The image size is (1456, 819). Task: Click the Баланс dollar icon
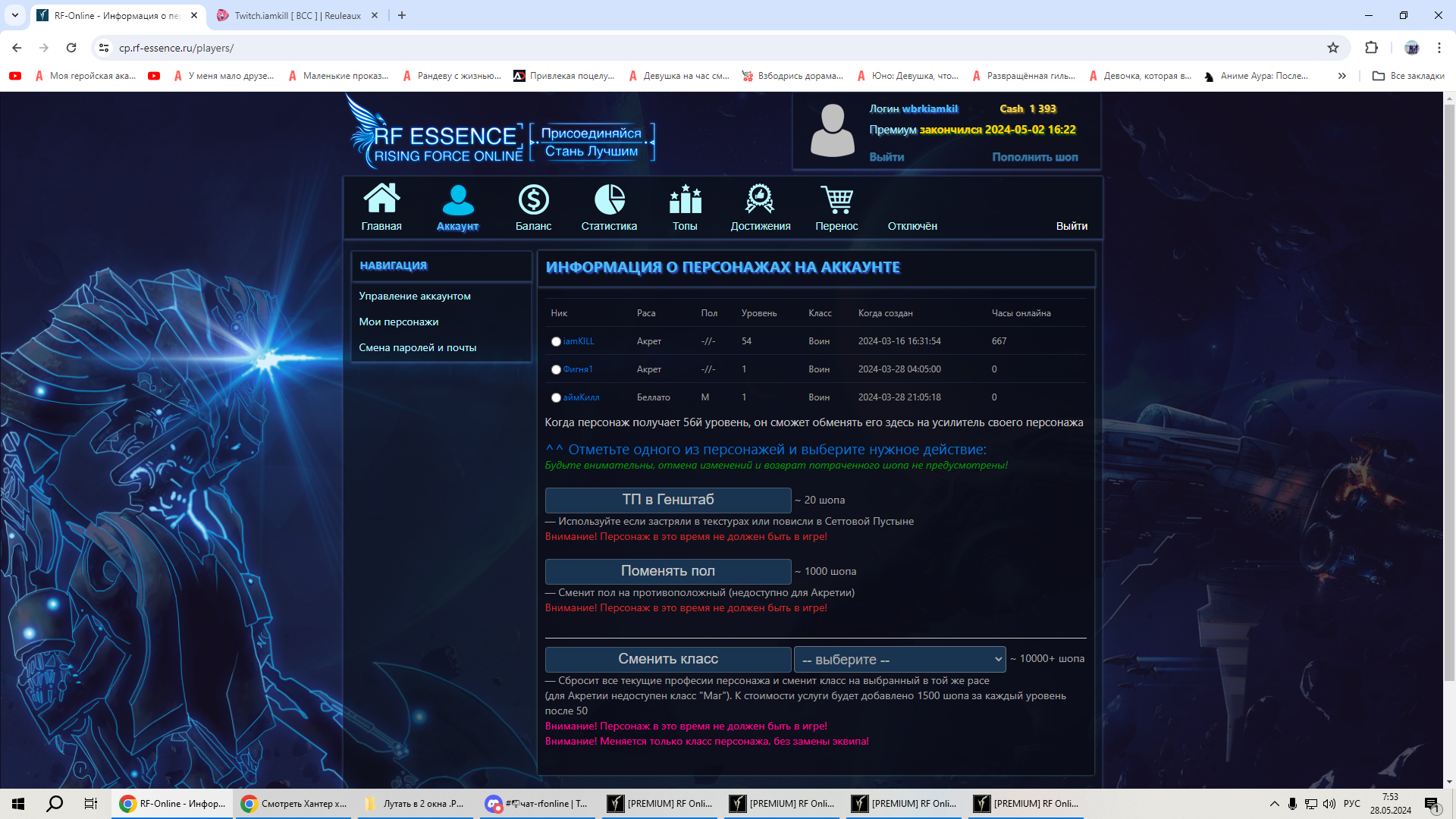(533, 199)
